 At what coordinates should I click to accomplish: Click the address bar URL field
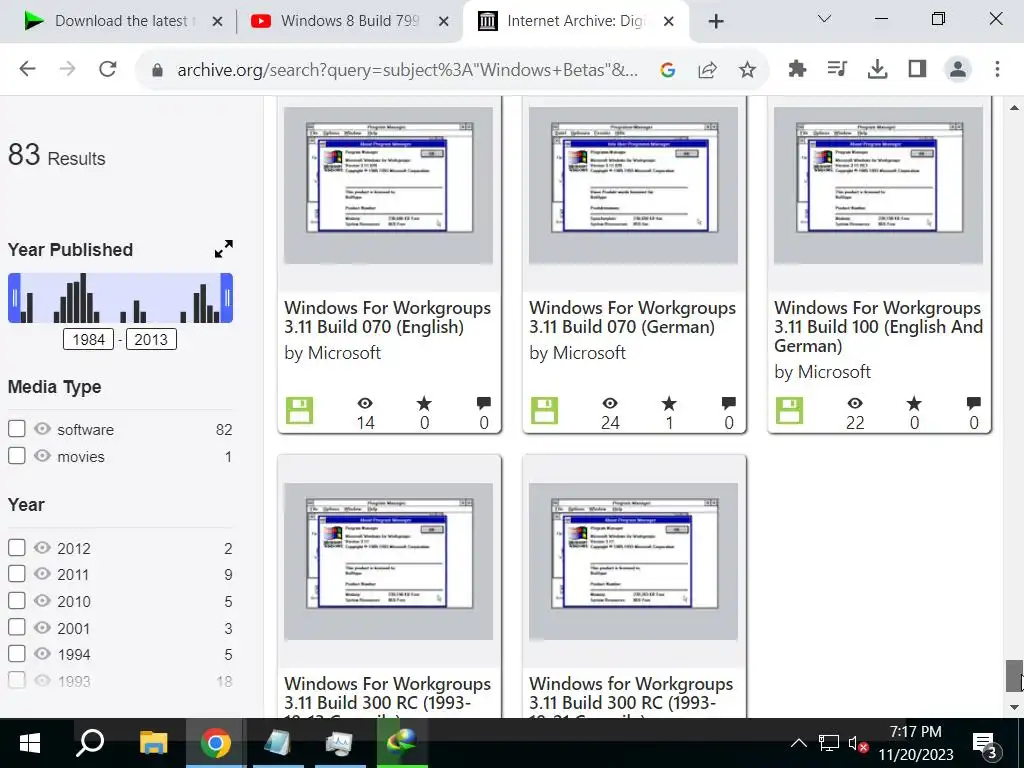tap(408, 70)
